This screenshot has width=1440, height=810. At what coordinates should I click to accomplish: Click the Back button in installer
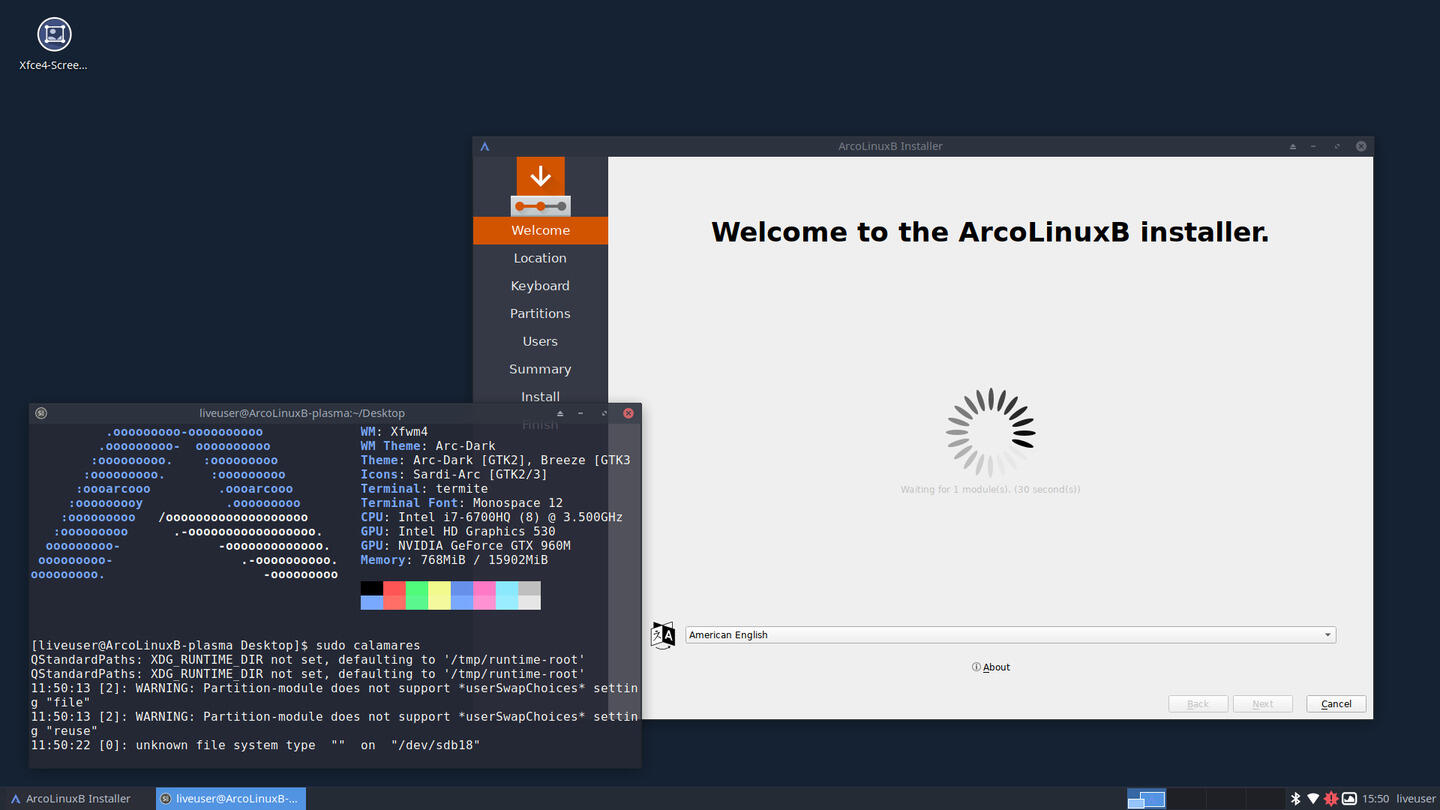click(1198, 704)
